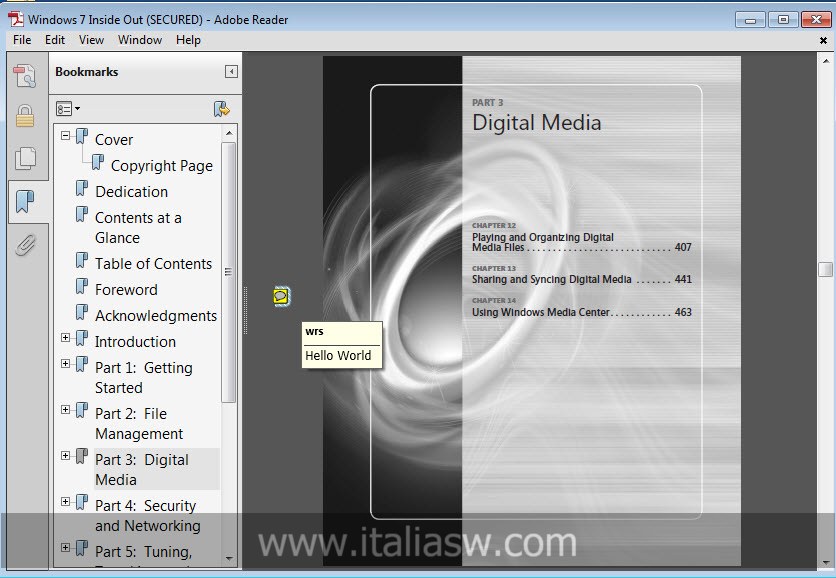Click the expand current bookmark icon
Image resolution: width=836 pixels, height=578 pixels.
(x=221, y=109)
